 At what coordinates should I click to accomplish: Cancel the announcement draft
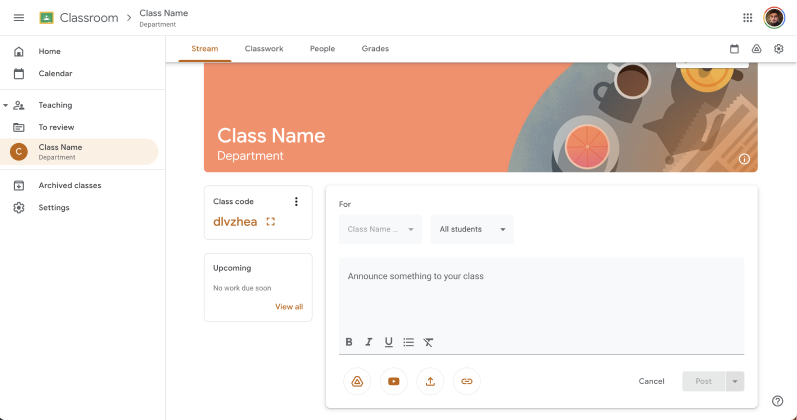[x=651, y=381]
